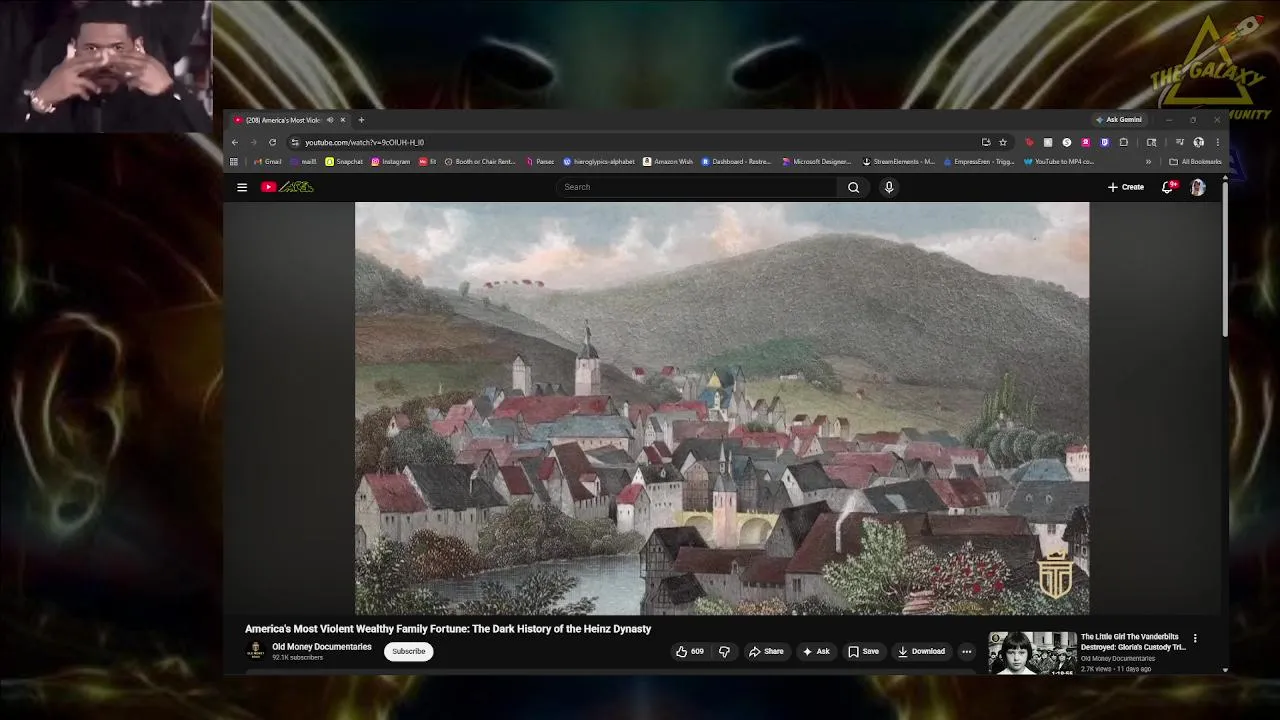
Task: Subscribe to Old Money Documentaries
Action: click(408, 651)
